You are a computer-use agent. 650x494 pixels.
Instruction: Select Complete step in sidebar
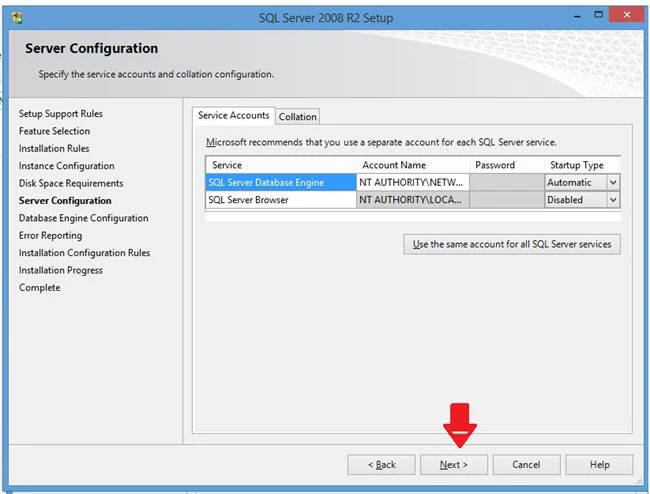[x=39, y=288]
